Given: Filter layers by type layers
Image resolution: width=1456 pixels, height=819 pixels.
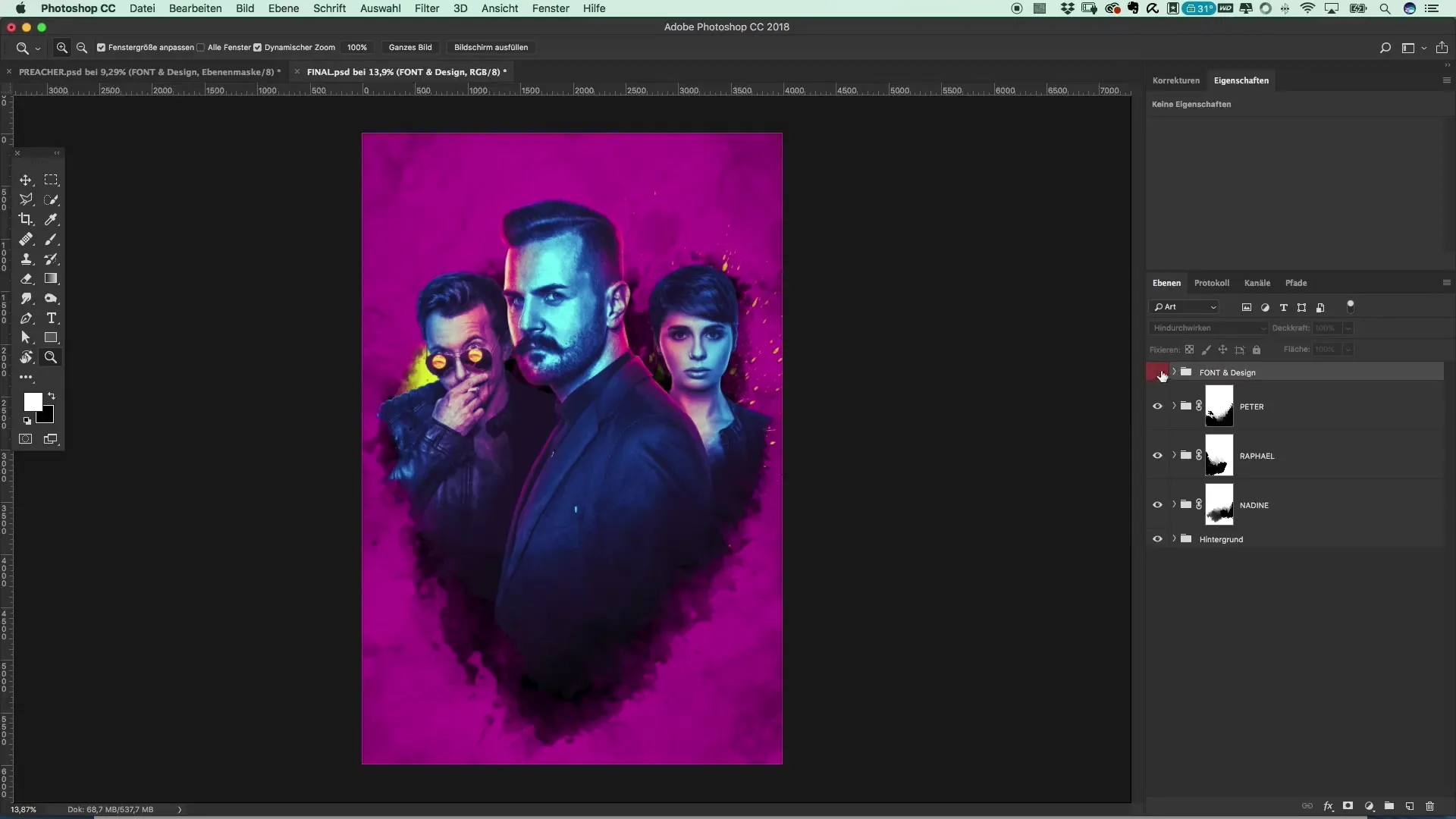Looking at the screenshot, I should pos(1283,308).
